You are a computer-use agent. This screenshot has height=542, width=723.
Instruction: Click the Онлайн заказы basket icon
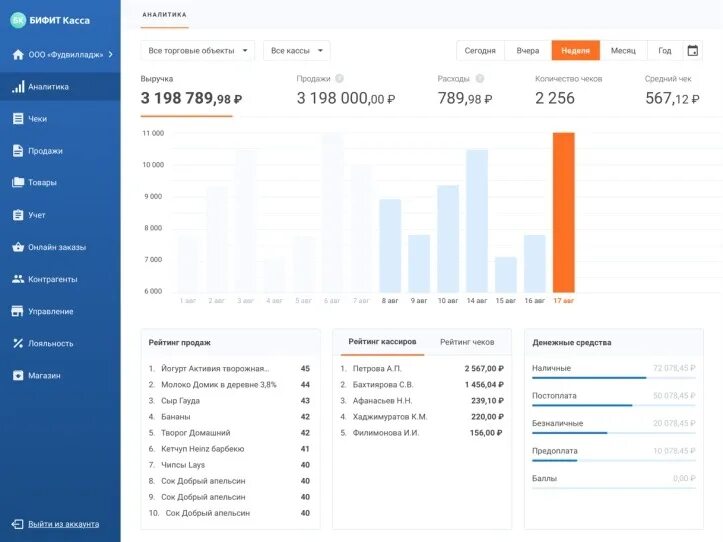18,247
